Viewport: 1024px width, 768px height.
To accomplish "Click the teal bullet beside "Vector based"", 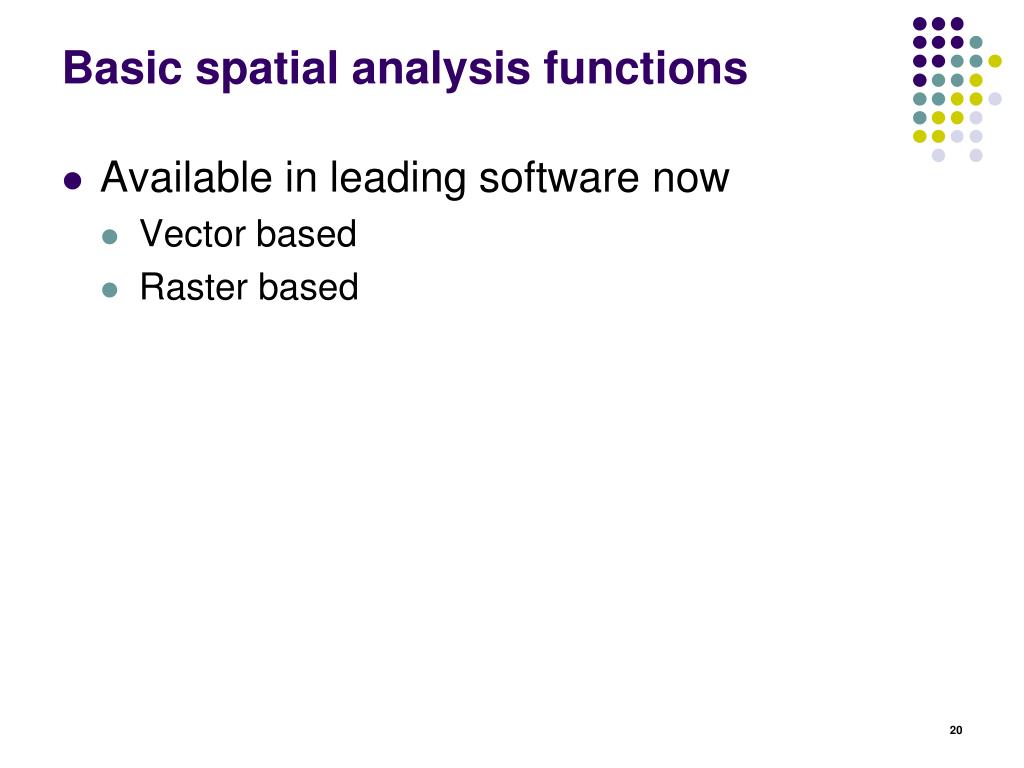I will click(x=110, y=237).
